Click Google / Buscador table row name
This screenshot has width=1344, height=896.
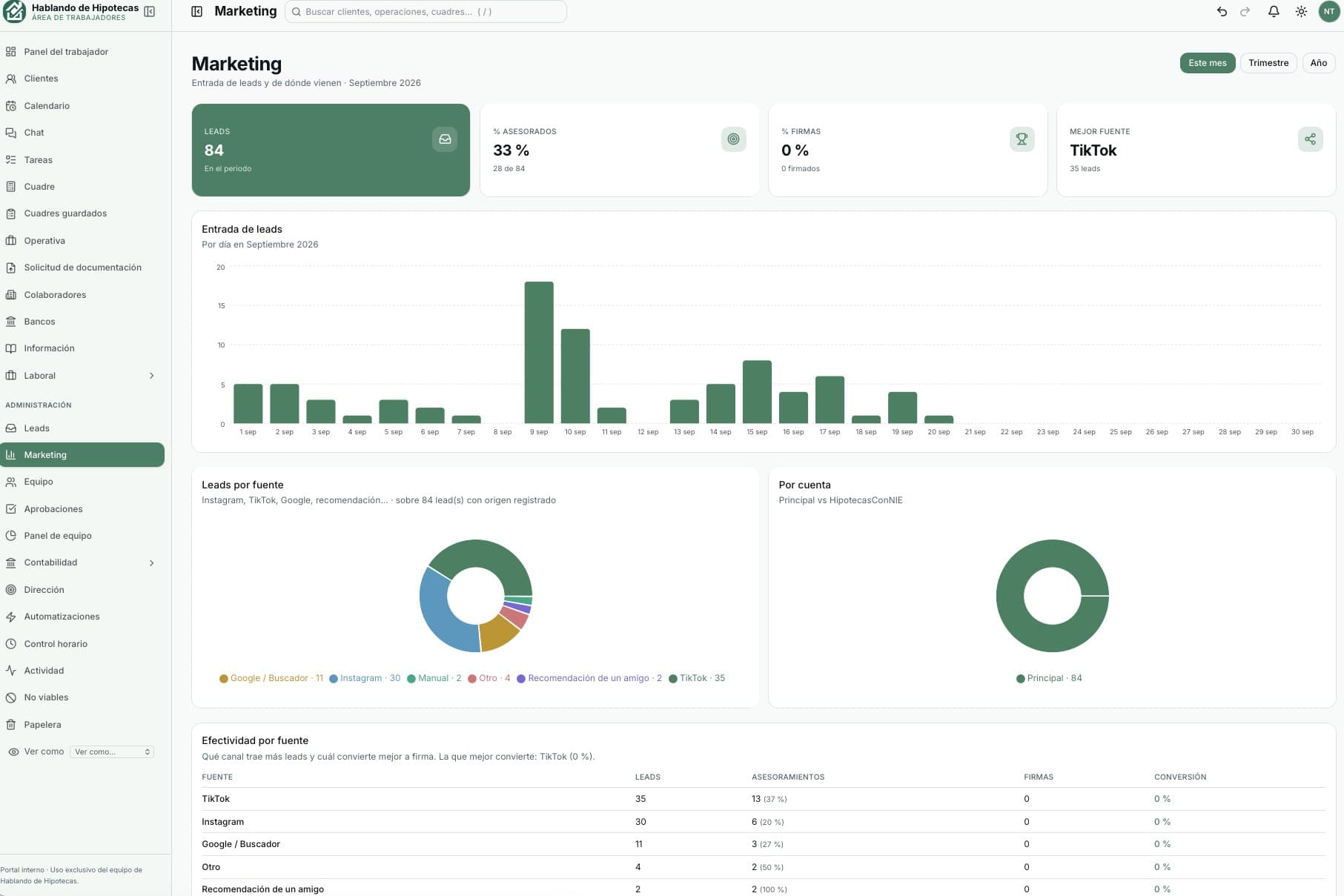(241, 844)
